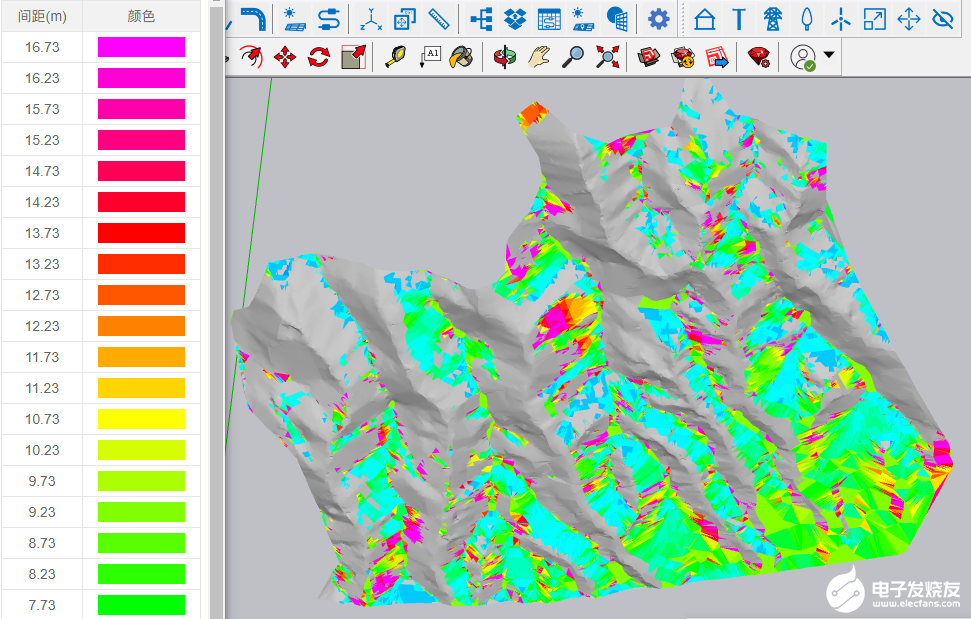Click the zoom extents icon

click(x=607, y=57)
